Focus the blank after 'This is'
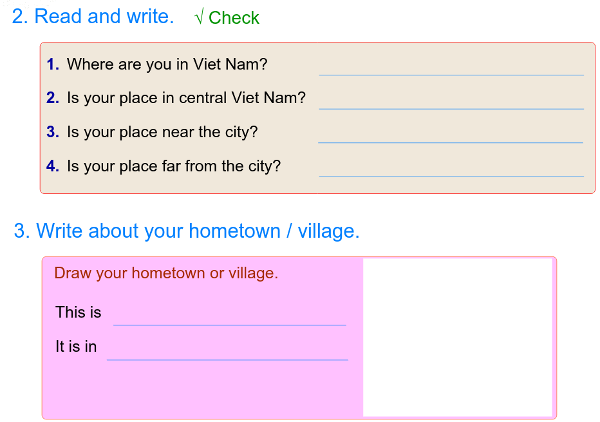 coord(229,314)
